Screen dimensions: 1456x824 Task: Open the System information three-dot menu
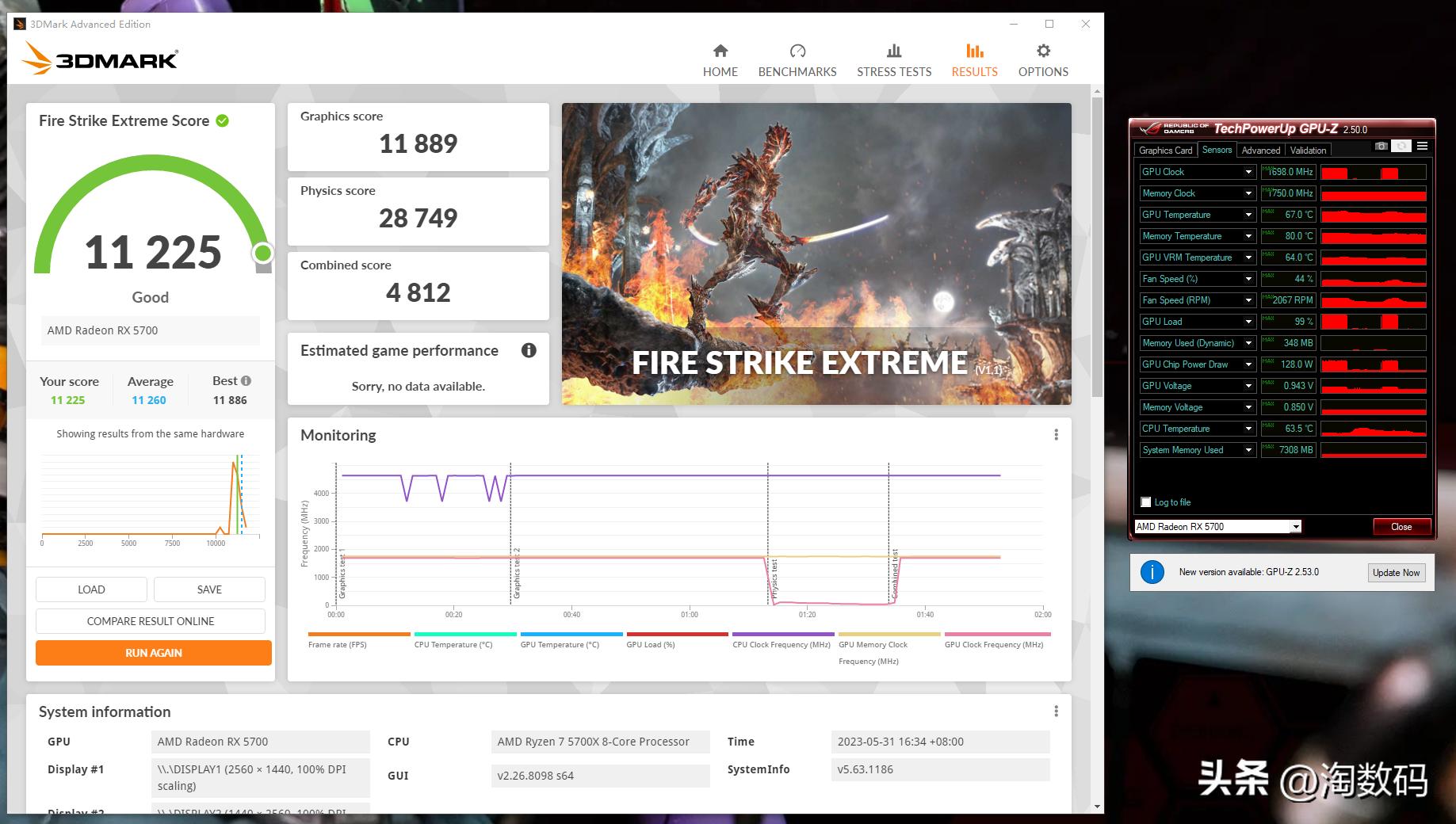[x=1056, y=711]
